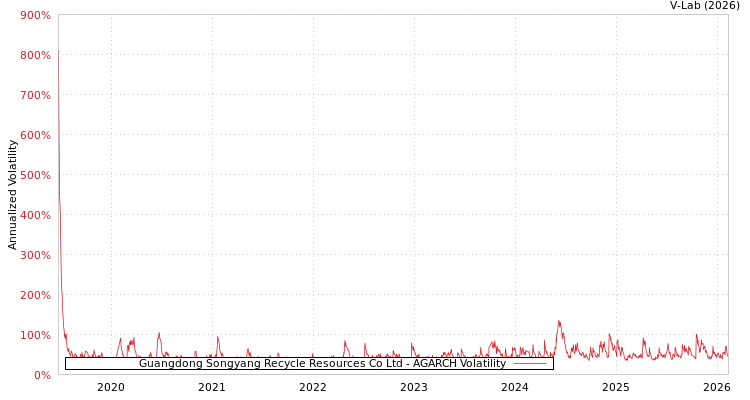
Task: Click the 300% y-axis label
Action: coord(35,255)
